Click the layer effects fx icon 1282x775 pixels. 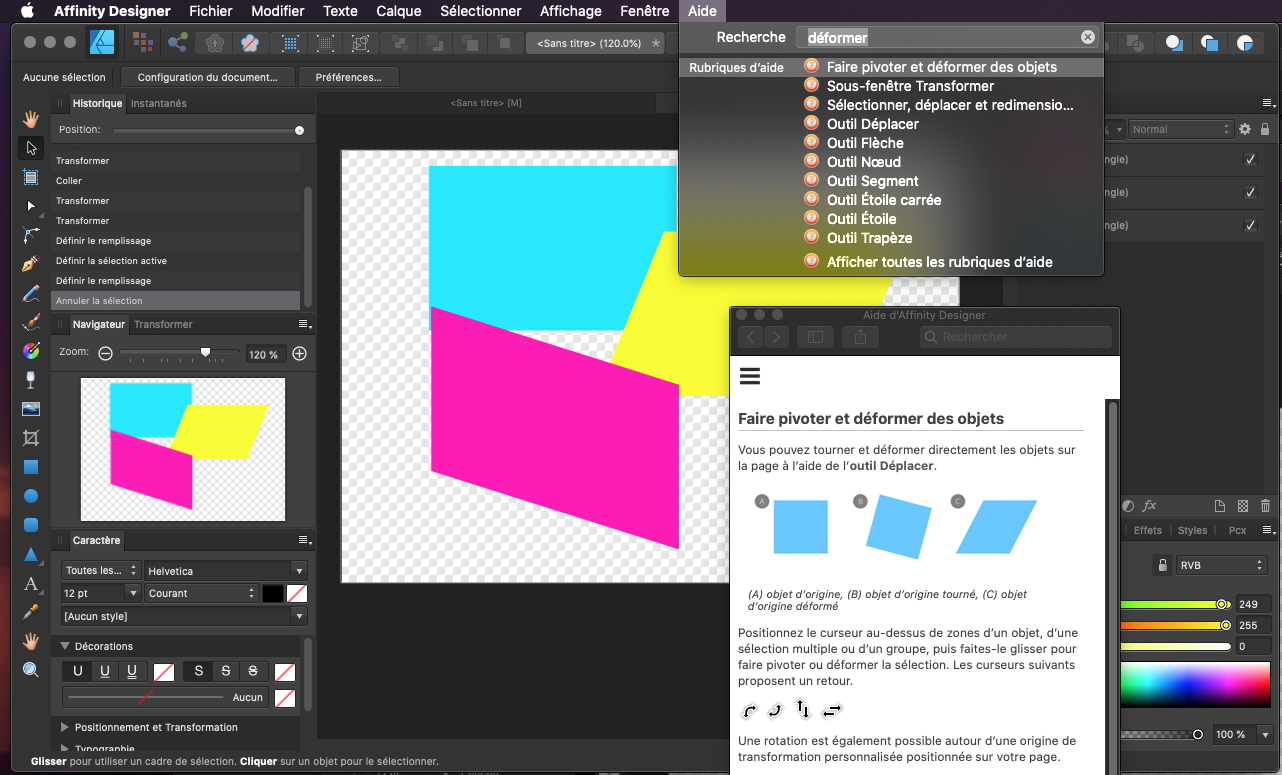(1150, 506)
